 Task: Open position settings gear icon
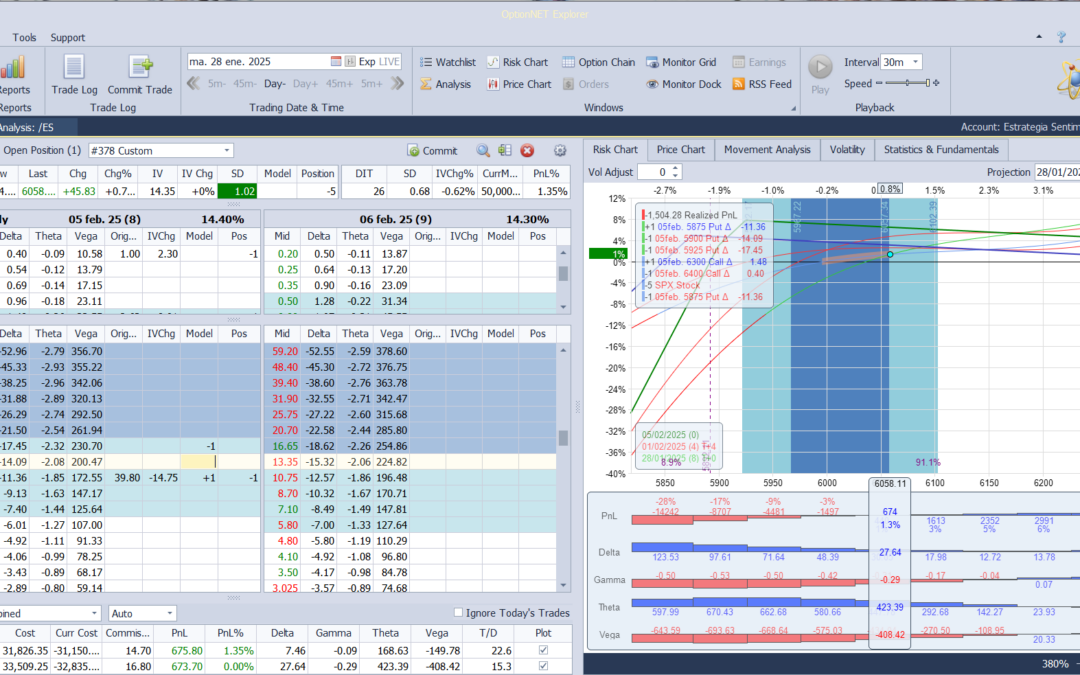pos(560,150)
